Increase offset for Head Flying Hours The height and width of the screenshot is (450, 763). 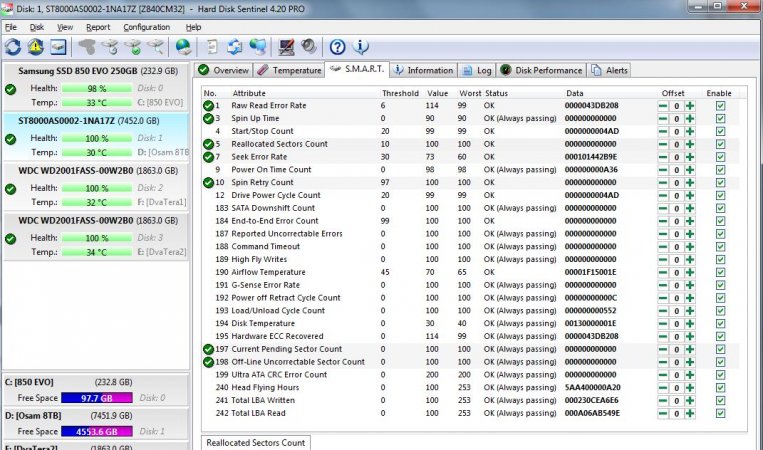(x=690, y=388)
